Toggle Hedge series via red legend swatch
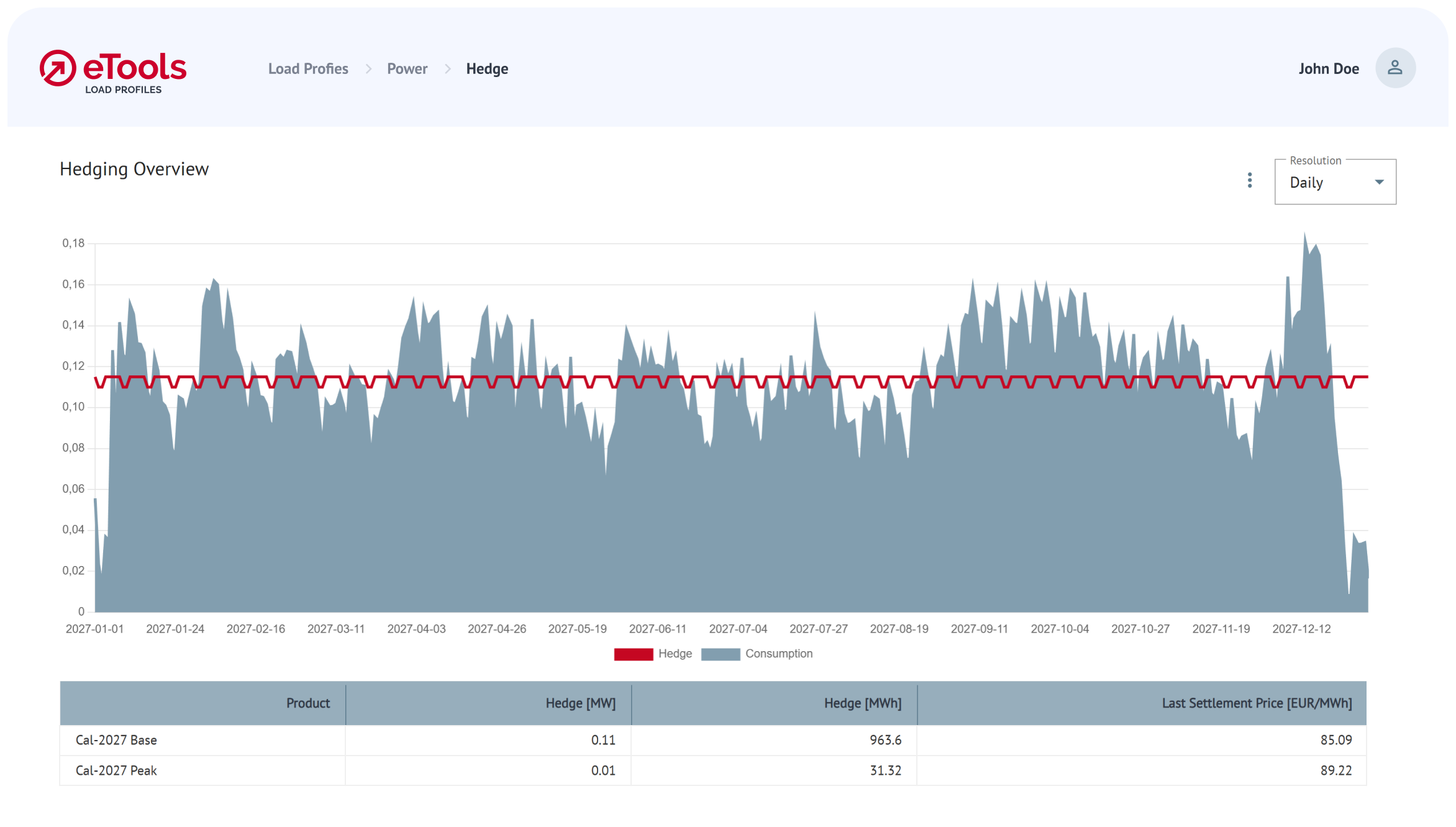The image size is (1456, 827). point(633,654)
